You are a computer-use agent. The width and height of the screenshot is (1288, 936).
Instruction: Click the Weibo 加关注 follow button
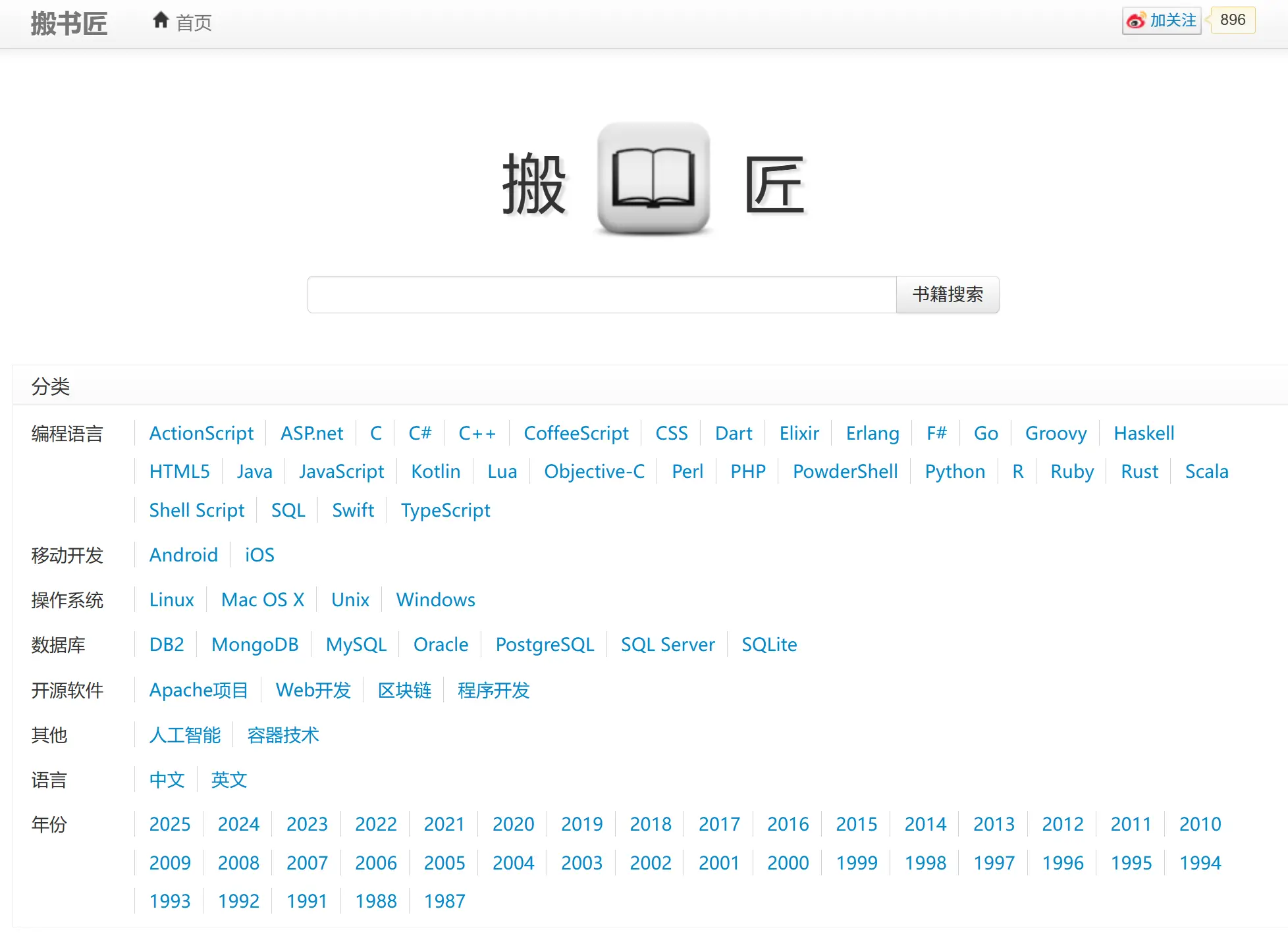tap(1162, 20)
